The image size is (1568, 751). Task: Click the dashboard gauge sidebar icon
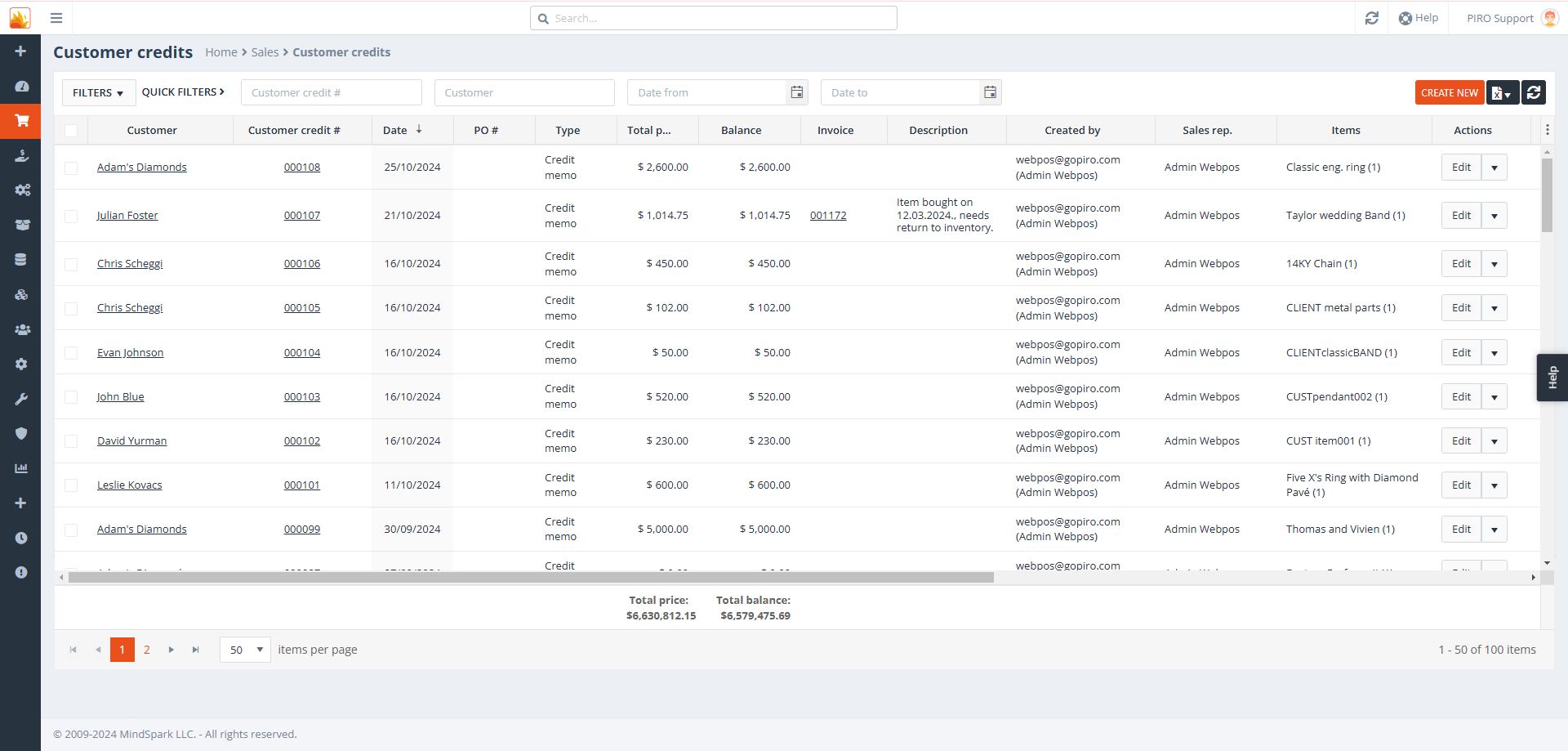point(21,87)
